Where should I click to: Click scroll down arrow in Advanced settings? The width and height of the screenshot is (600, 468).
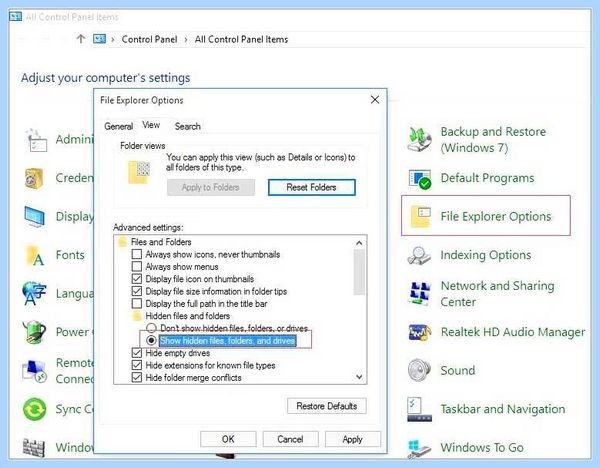[359, 377]
